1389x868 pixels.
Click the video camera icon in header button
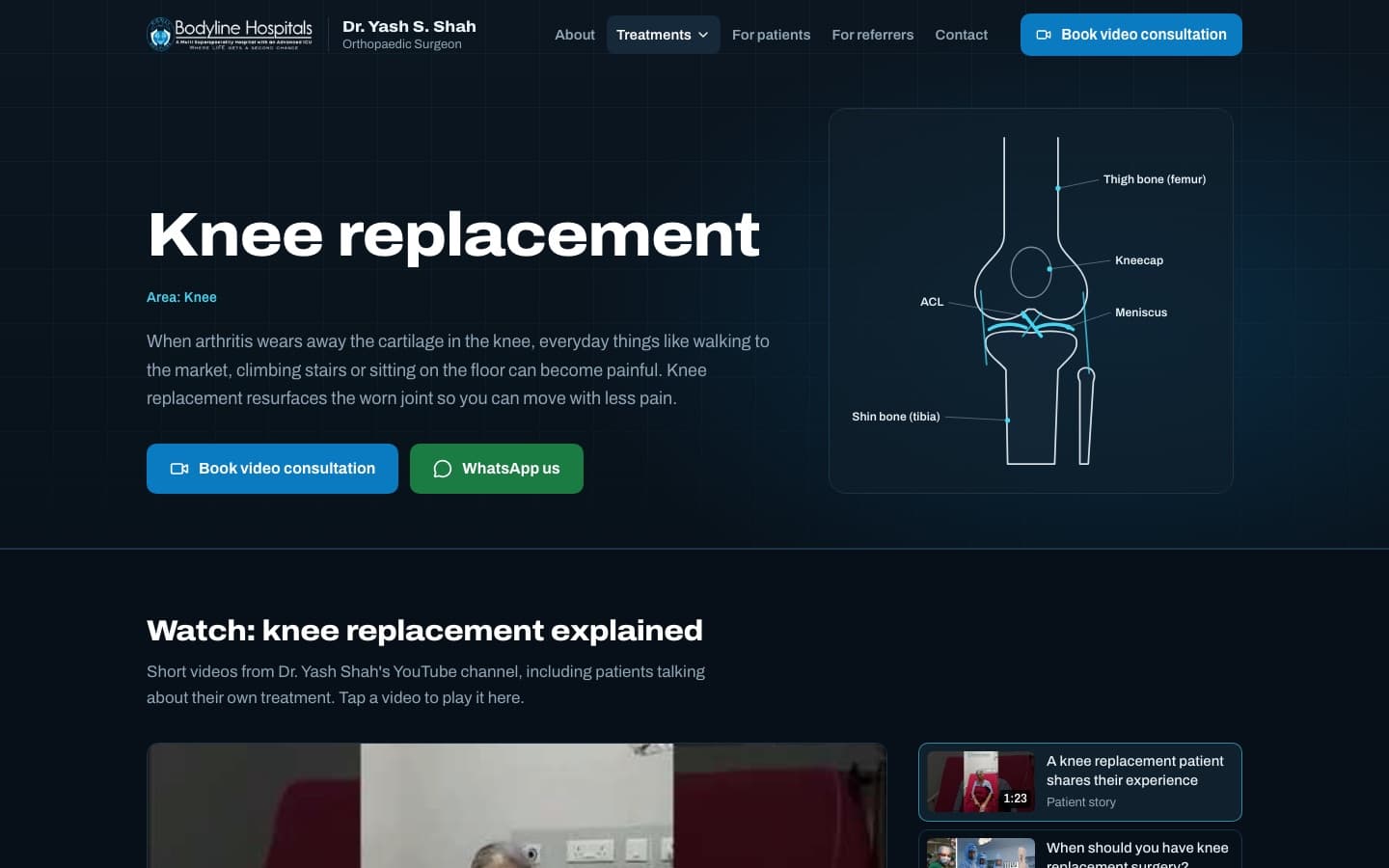(1044, 35)
